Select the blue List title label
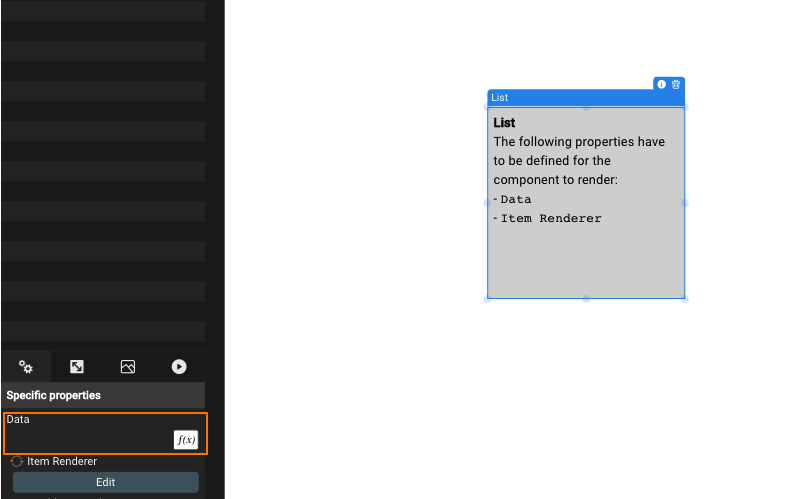Screen dimensions: 802x499 500,98
